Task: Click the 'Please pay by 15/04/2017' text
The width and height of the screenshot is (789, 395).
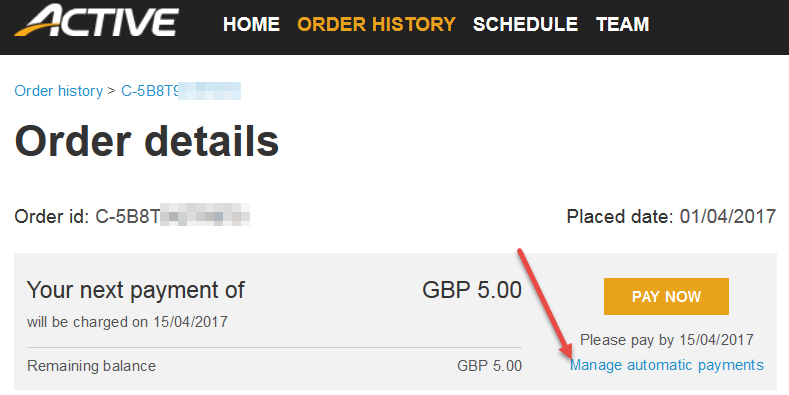Action: point(667,340)
